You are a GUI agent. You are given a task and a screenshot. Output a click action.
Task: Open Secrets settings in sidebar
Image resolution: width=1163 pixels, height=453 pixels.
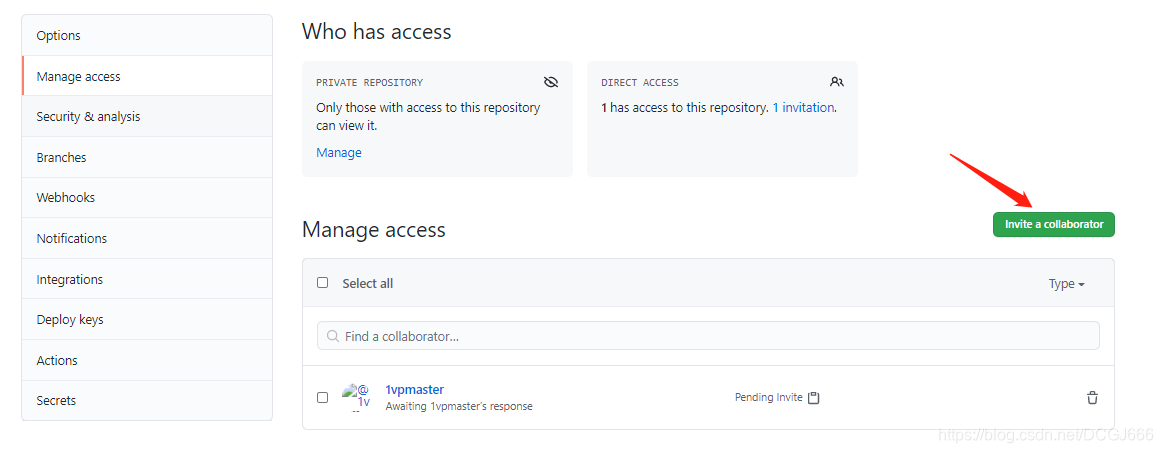(x=147, y=400)
